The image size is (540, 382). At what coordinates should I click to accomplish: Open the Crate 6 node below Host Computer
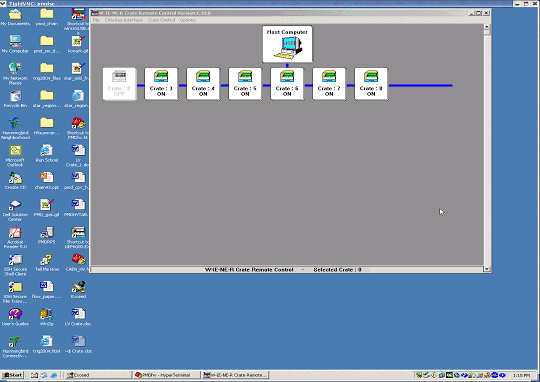pos(287,84)
